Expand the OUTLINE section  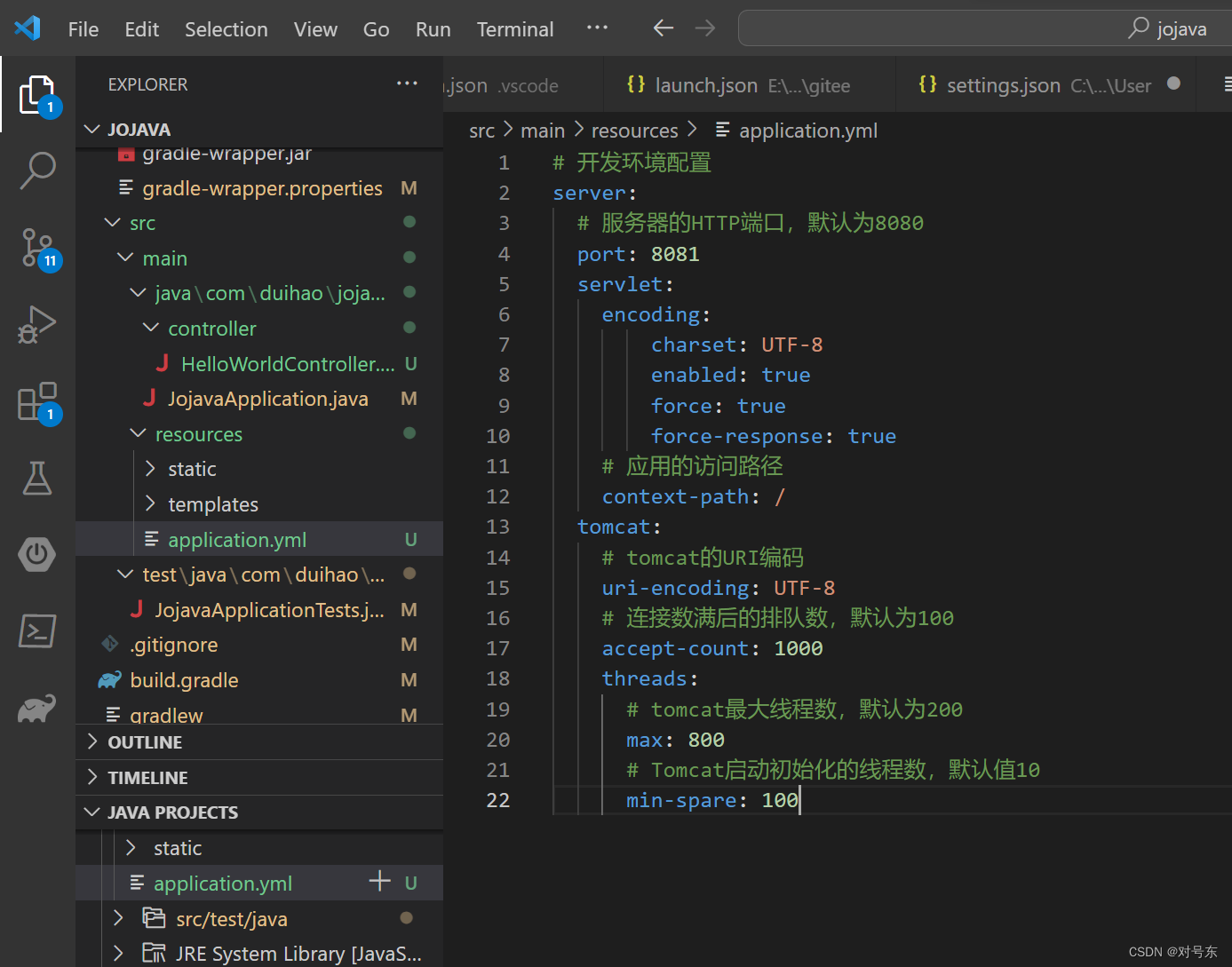[258, 742]
